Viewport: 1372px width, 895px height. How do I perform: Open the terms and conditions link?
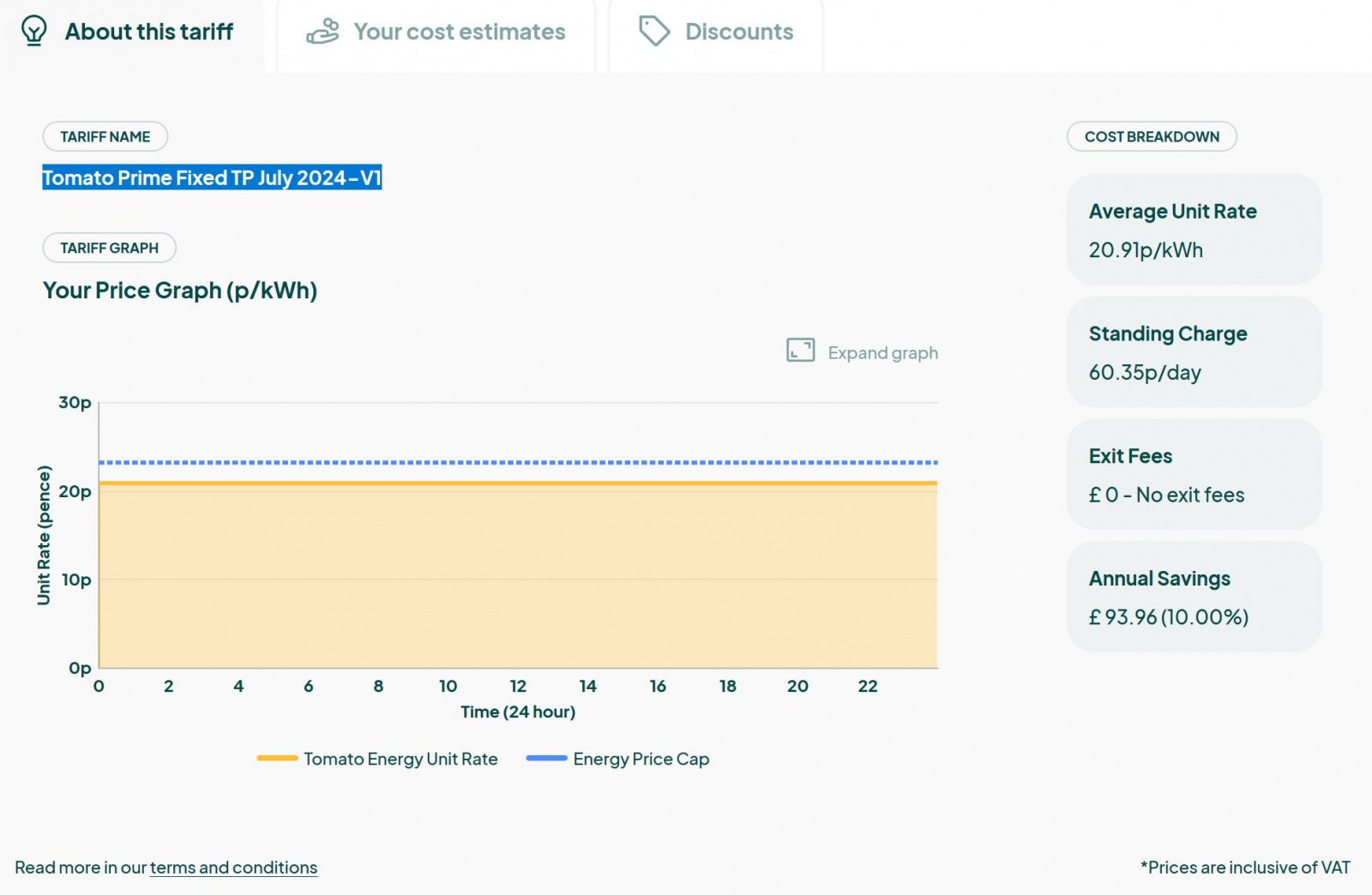[233, 868]
